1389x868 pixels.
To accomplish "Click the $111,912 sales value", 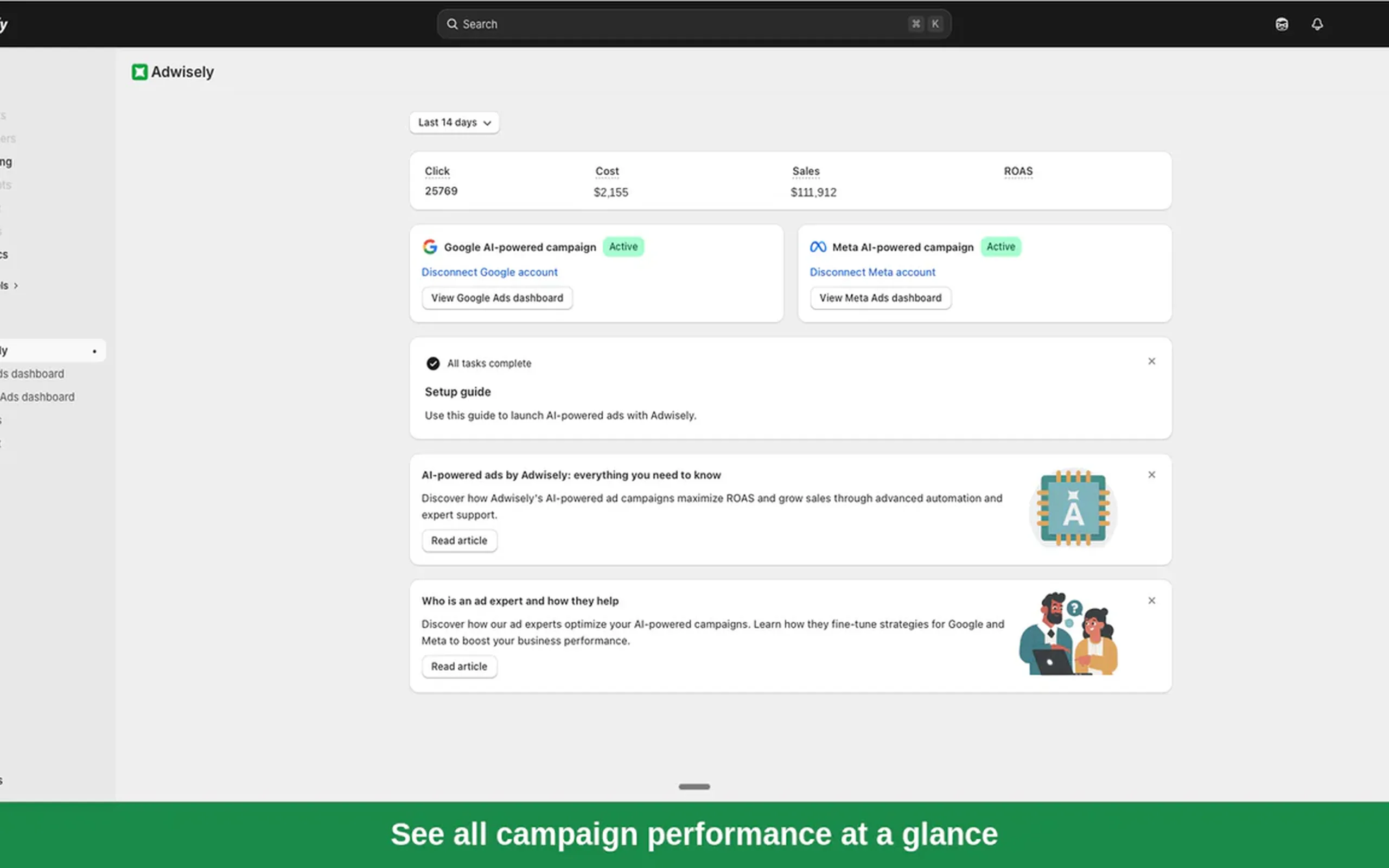I will click(x=813, y=192).
